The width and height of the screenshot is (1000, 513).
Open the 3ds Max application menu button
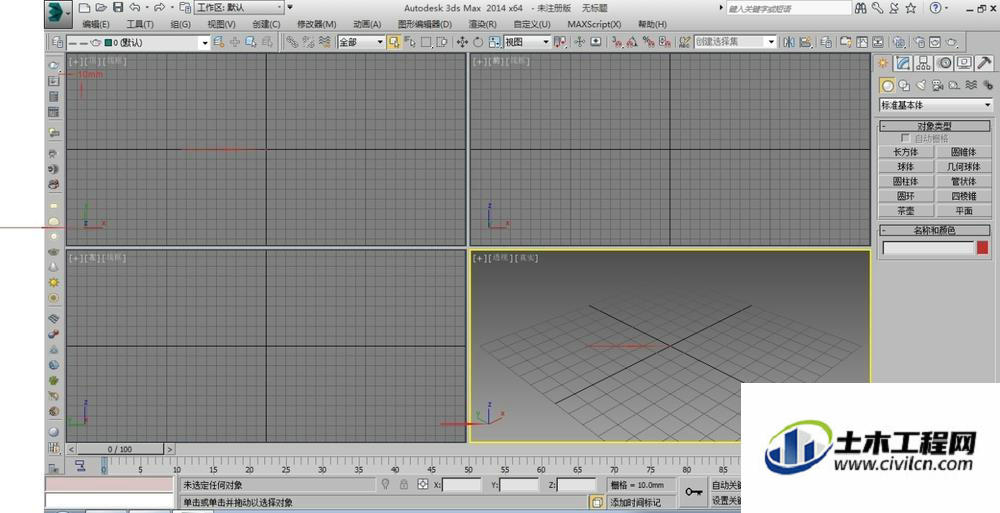(58, 13)
